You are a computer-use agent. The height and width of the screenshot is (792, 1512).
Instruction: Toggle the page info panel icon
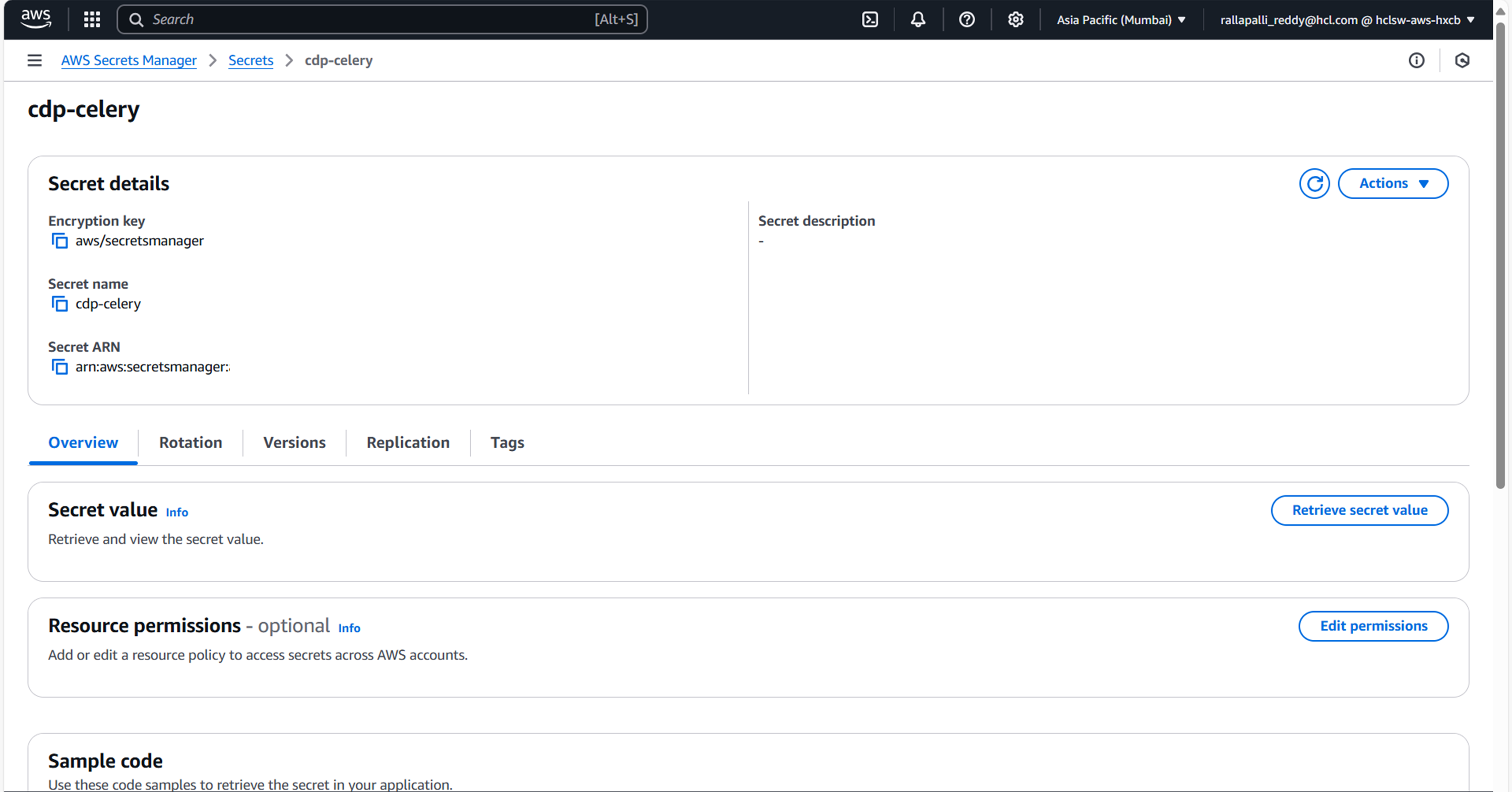[x=1416, y=60]
